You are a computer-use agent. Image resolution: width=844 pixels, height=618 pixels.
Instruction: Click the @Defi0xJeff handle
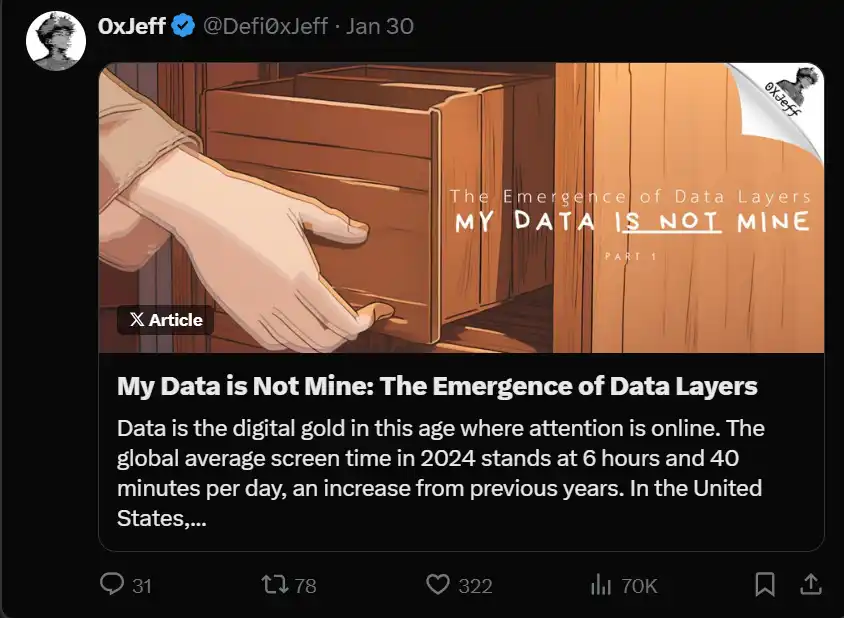pos(266,27)
